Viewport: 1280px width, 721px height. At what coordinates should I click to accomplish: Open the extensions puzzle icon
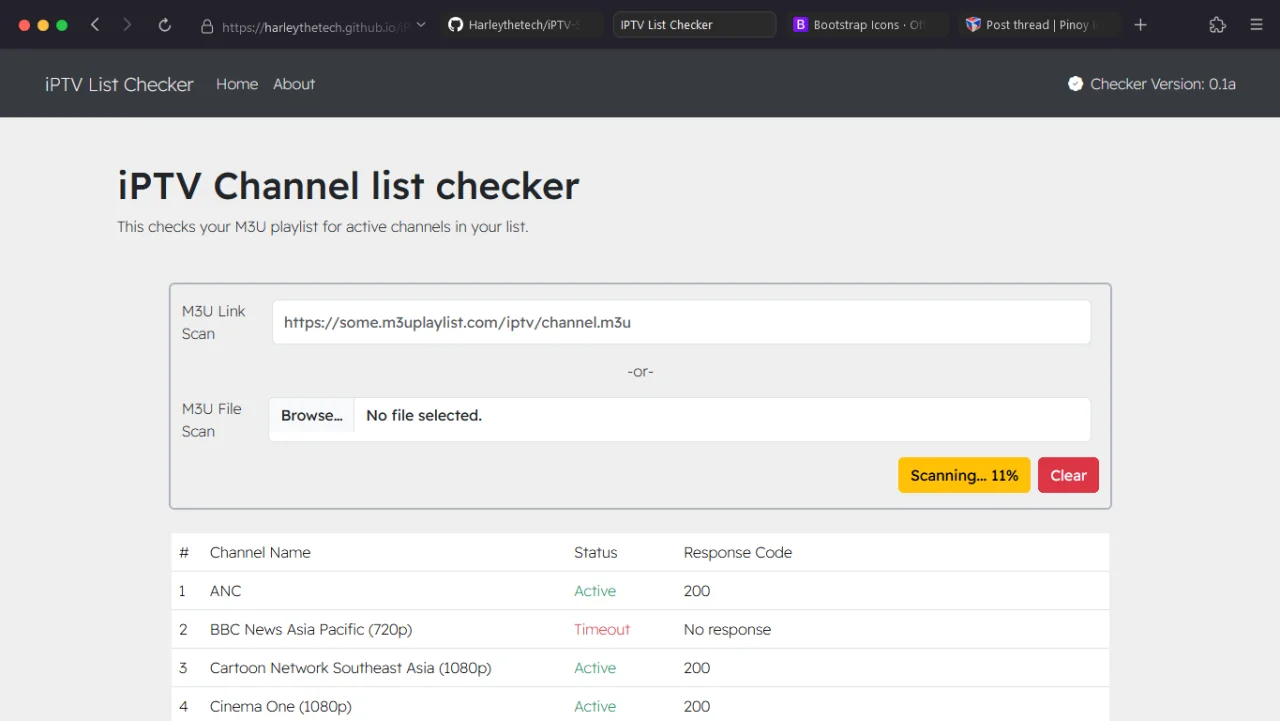[1217, 25]
